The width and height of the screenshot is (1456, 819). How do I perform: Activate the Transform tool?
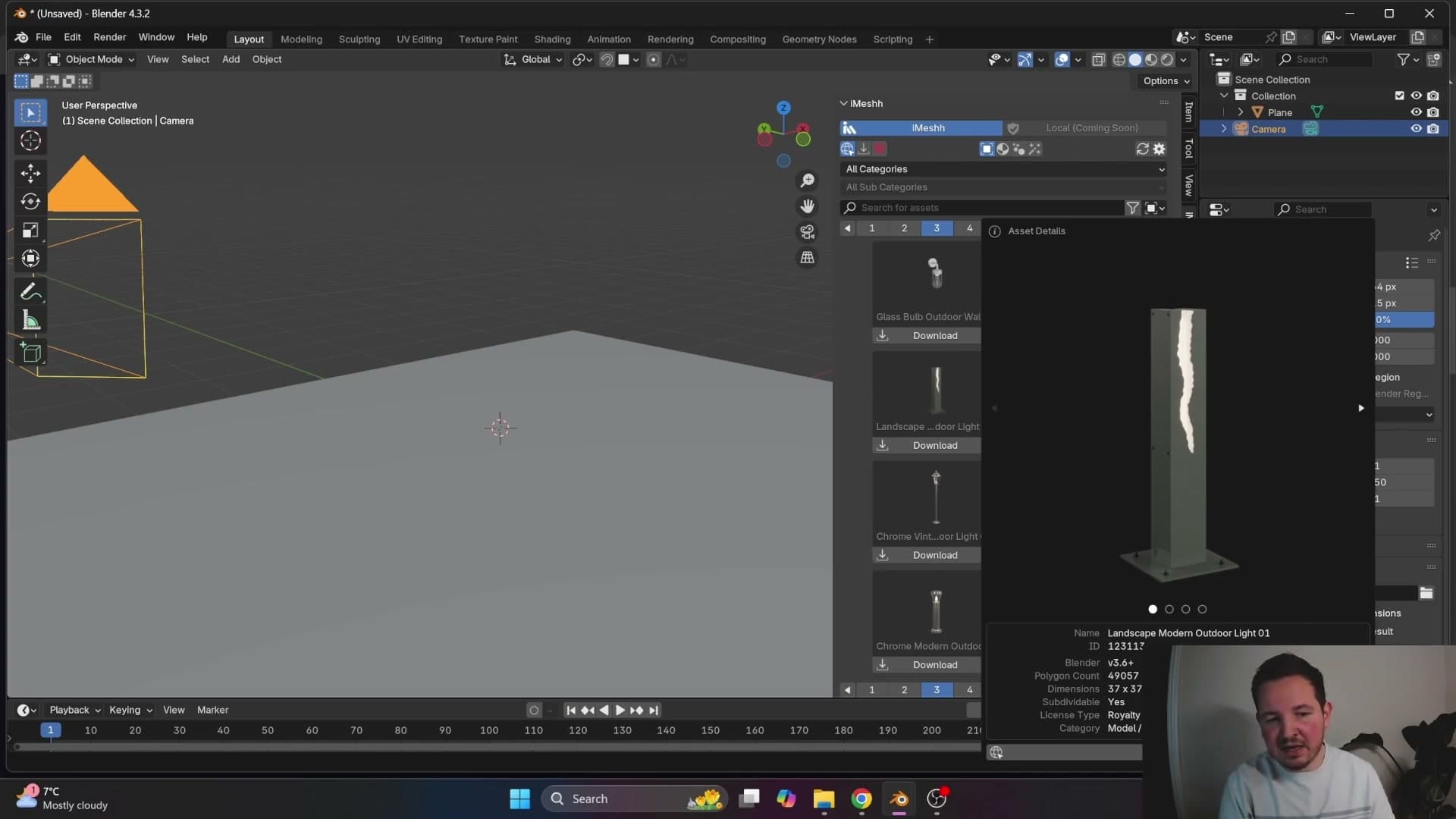click(30, 259)
